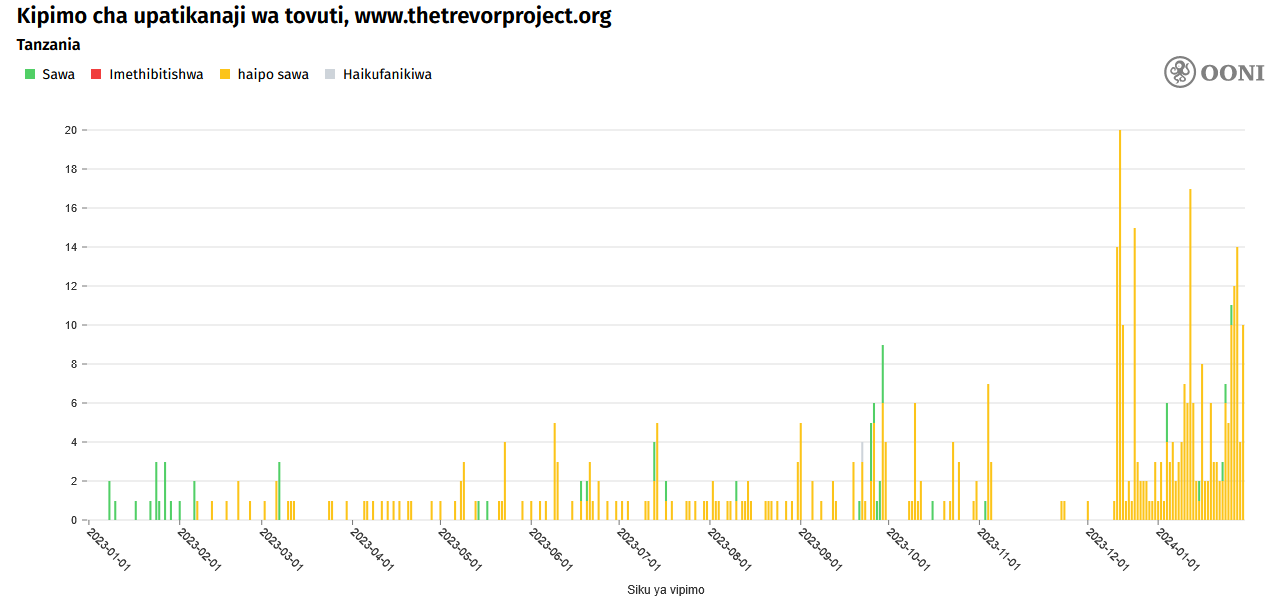Click the OONI octopus logo icon
This screenshot has height=607, width=1288.
coord(1180,72)
